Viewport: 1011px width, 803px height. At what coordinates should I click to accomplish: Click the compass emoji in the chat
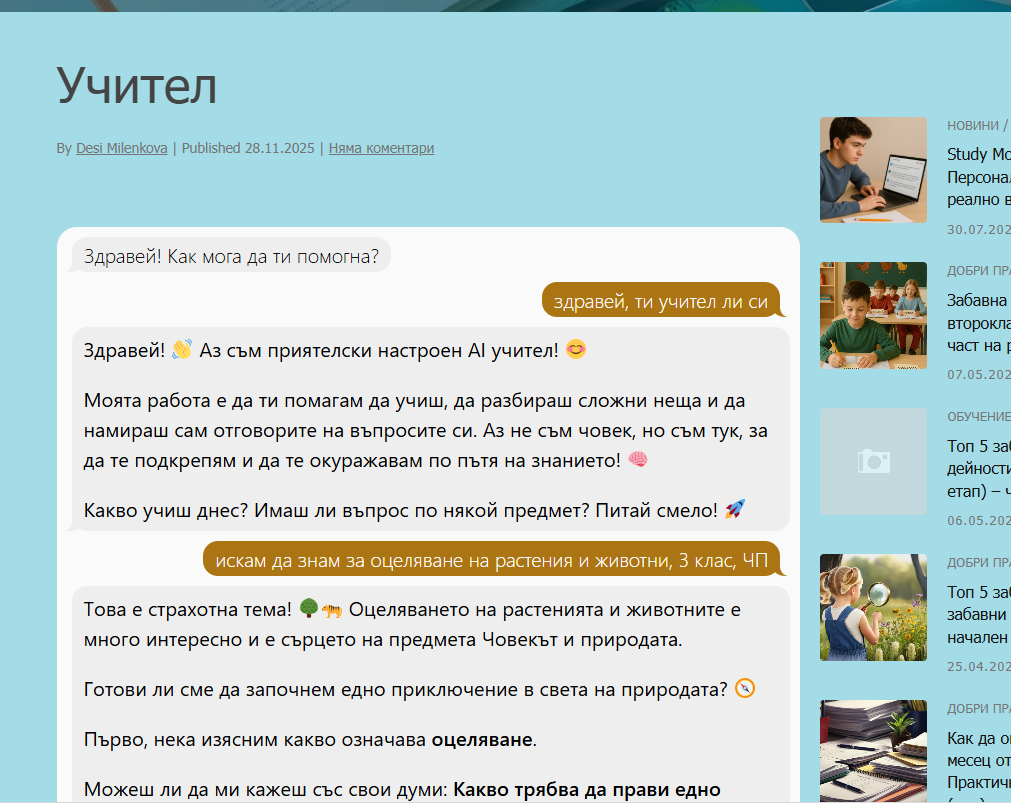pos(745,689)
